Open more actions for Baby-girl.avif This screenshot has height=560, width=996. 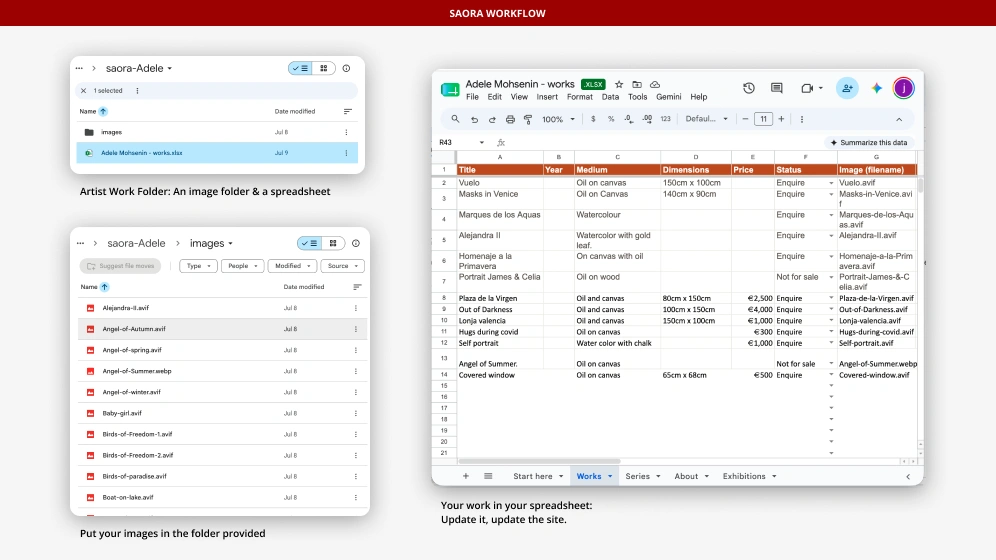tap(356, 413)
